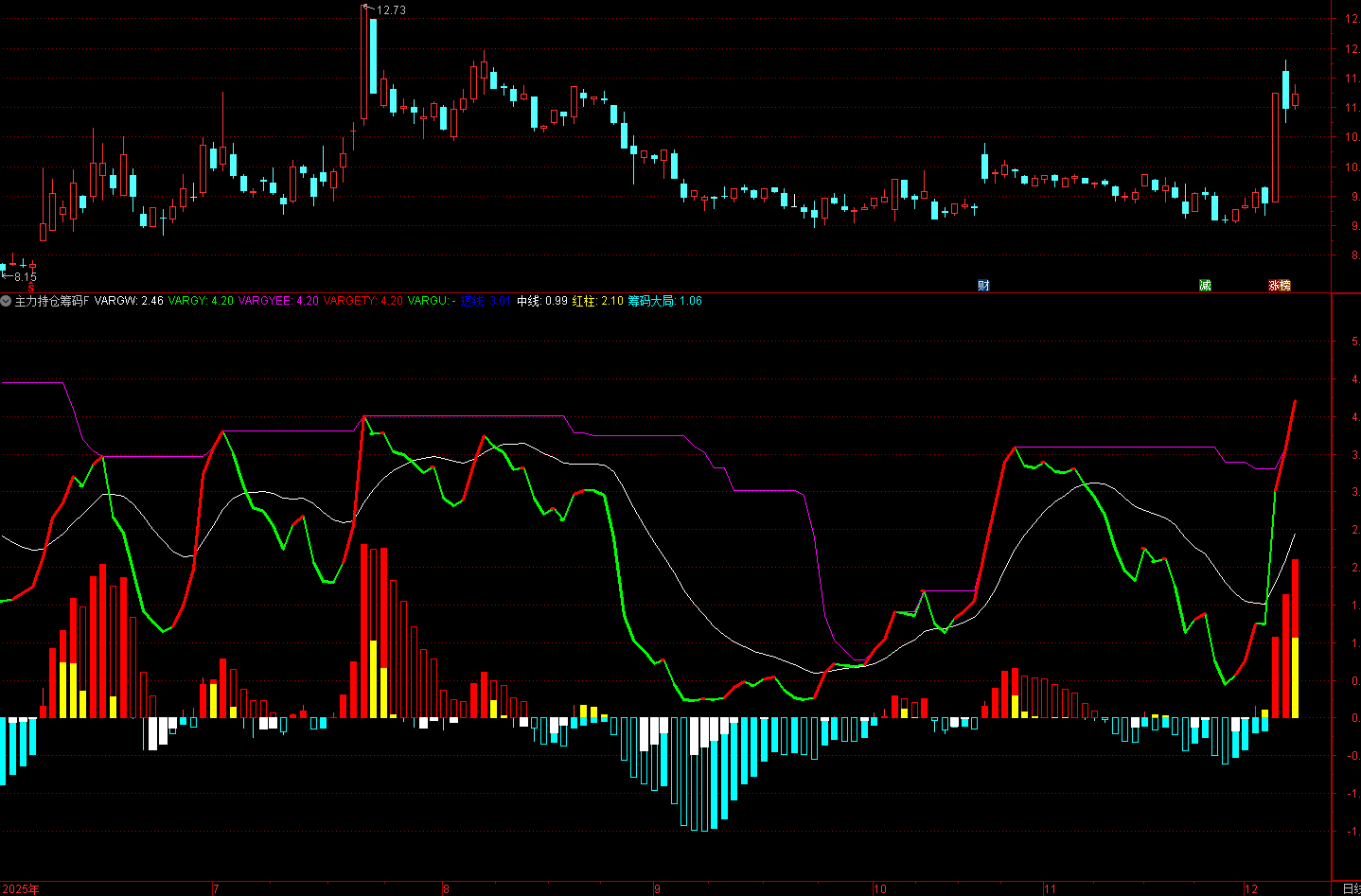Click the green VARGY: 4.20 label
Viewport: 1361px width, 896px height.
pyautogui.click(x=201, y=301)
